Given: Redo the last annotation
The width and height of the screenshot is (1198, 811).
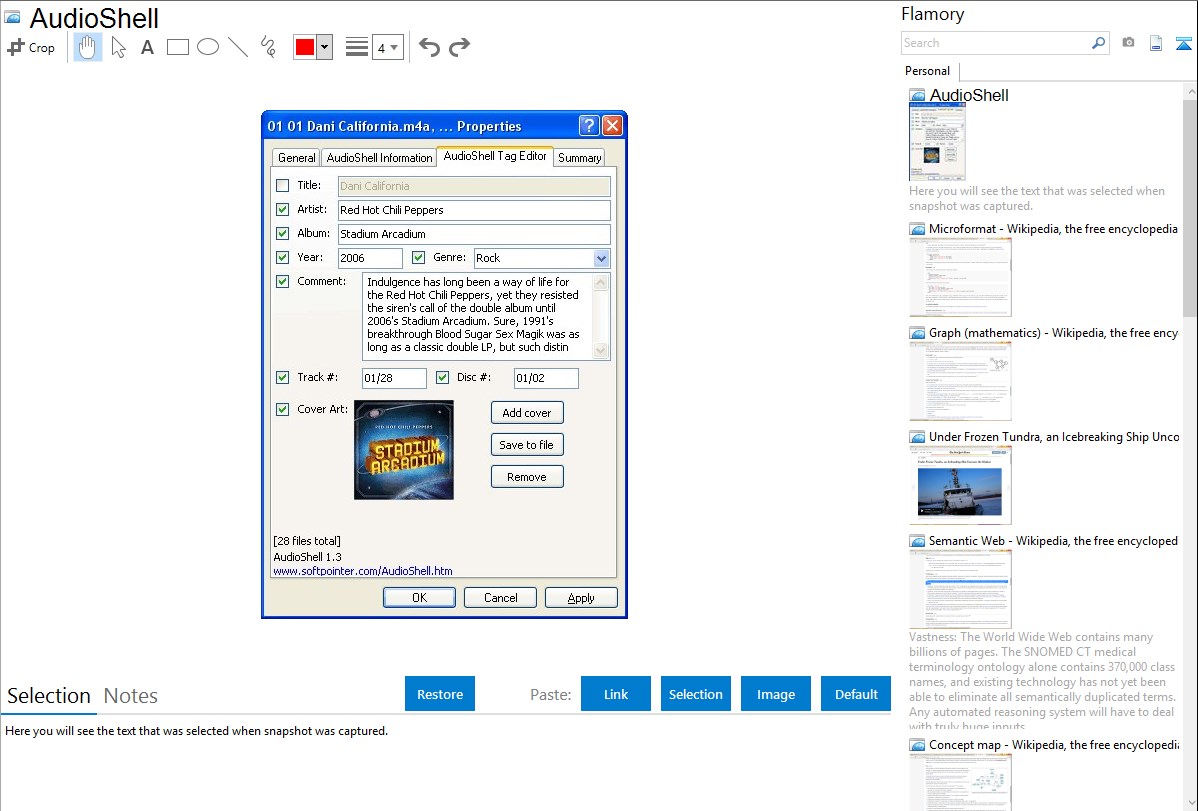Looking at the screenshot, I should point(459,47).
